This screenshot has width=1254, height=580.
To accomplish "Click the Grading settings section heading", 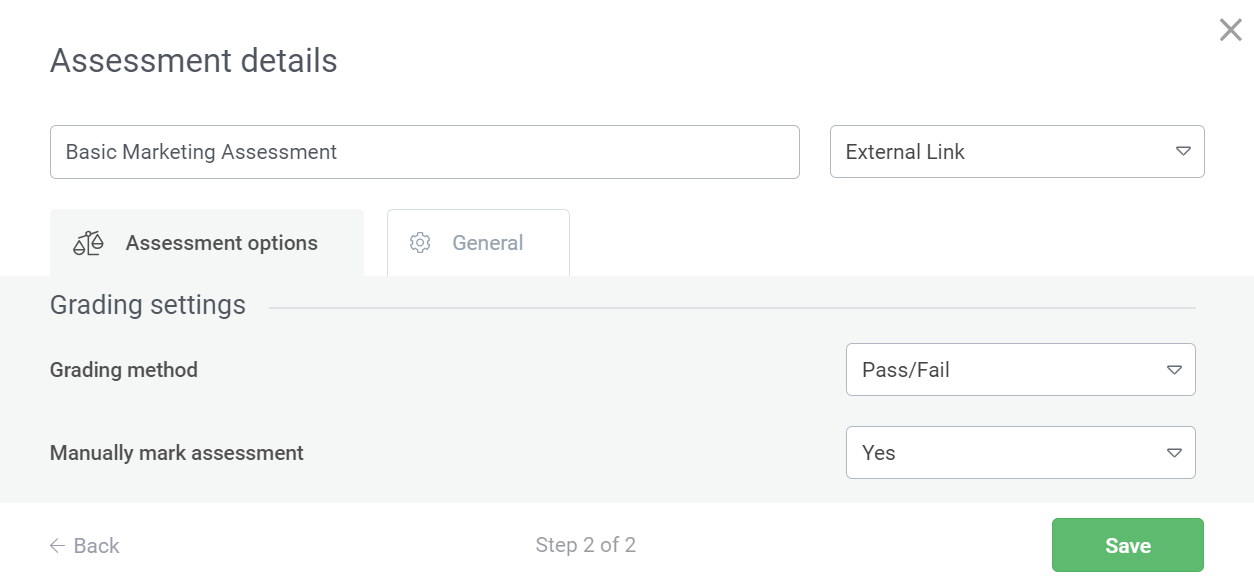I will click(x=148, y=305).
